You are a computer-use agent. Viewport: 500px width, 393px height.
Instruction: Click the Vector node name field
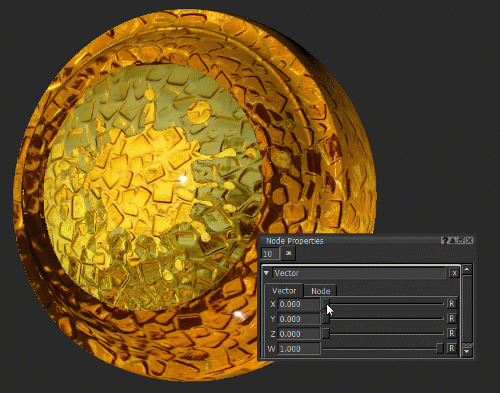pos(359,273)
